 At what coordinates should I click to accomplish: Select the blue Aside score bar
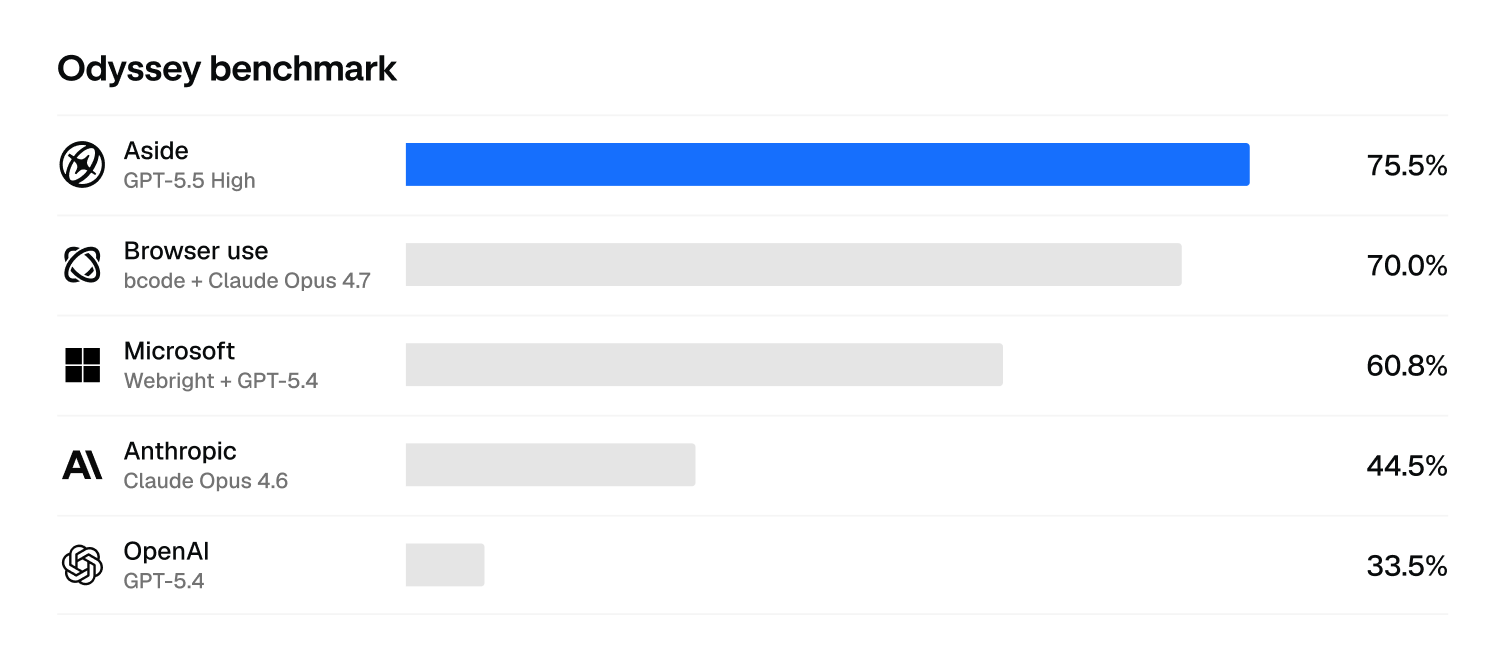(x=827, y=164)
